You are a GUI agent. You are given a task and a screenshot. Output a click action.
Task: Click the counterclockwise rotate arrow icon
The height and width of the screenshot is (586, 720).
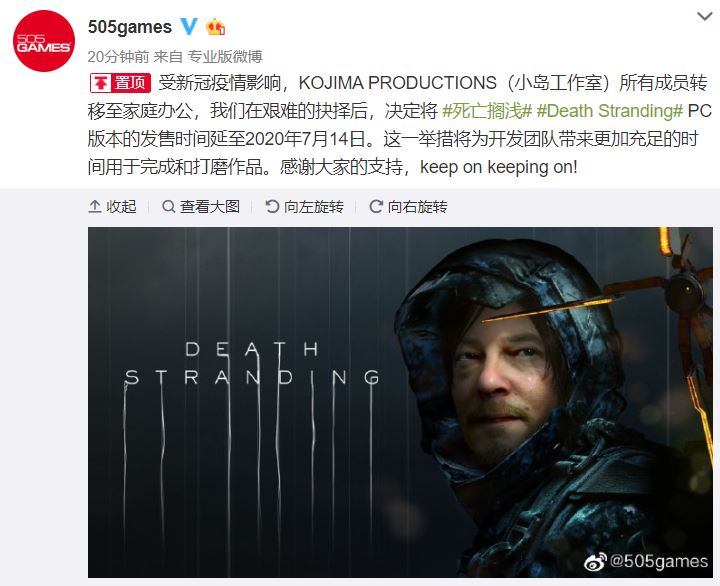(x=272, y=207)
